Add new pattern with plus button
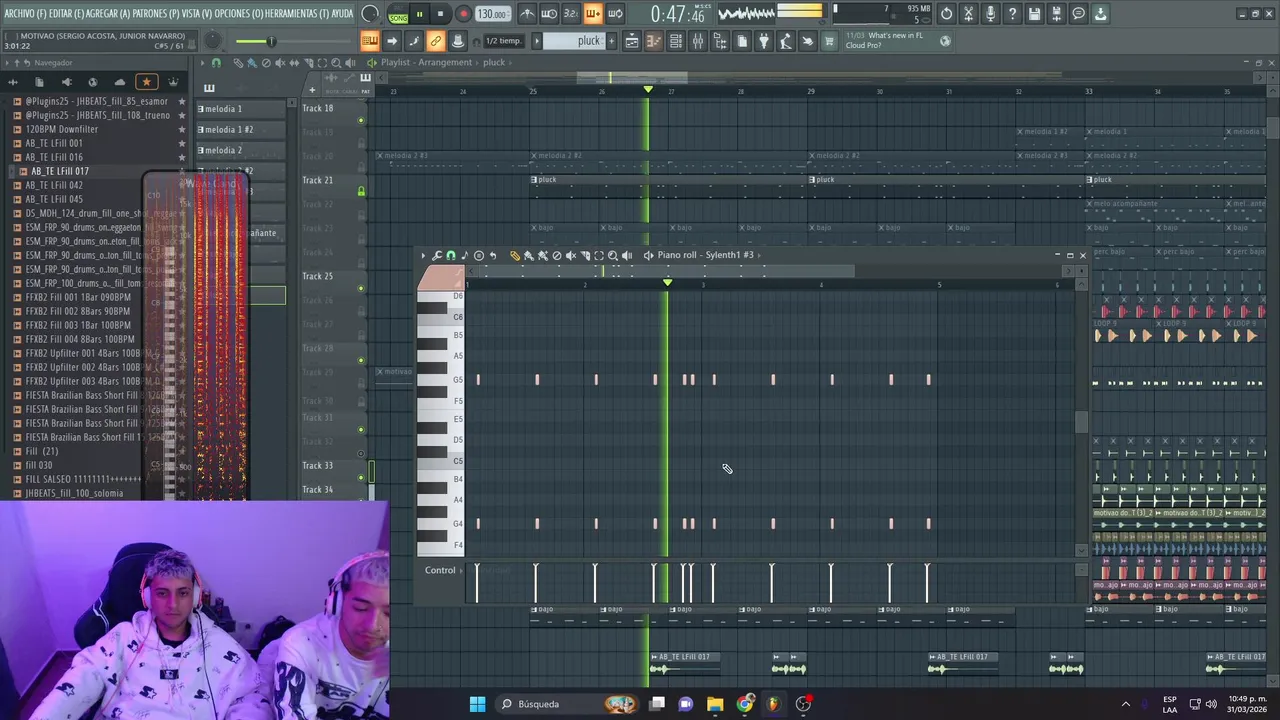The height and width of the screenshot is (720, 1280). [611, 41]
